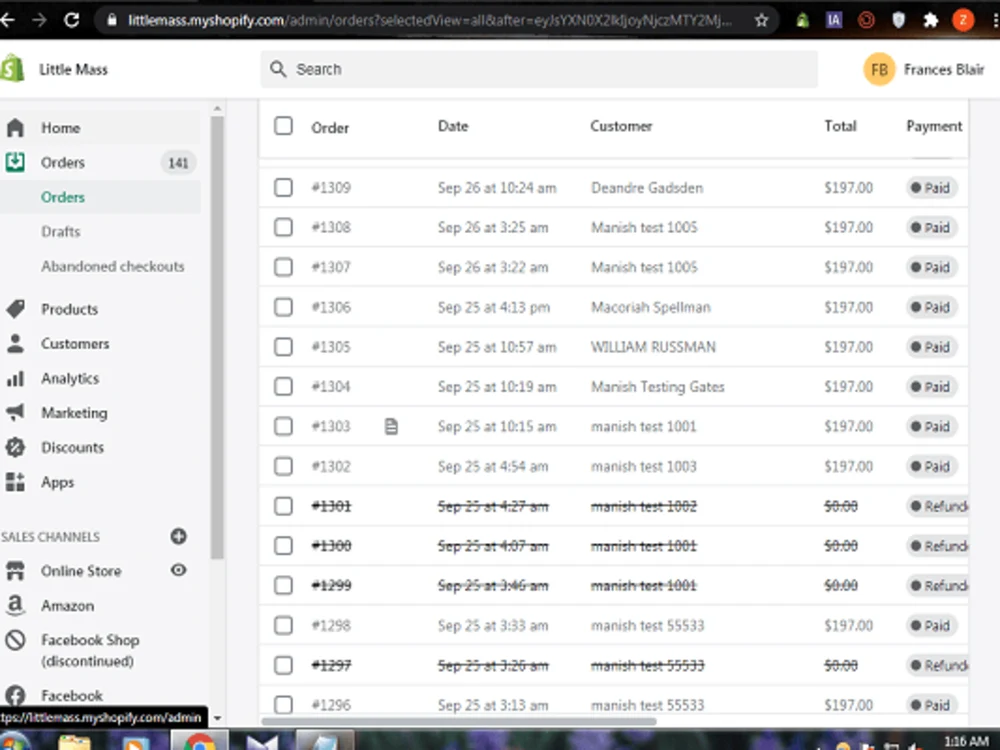
Task: Open the Chrome profile avatar Z
Action: coord(963,20)
